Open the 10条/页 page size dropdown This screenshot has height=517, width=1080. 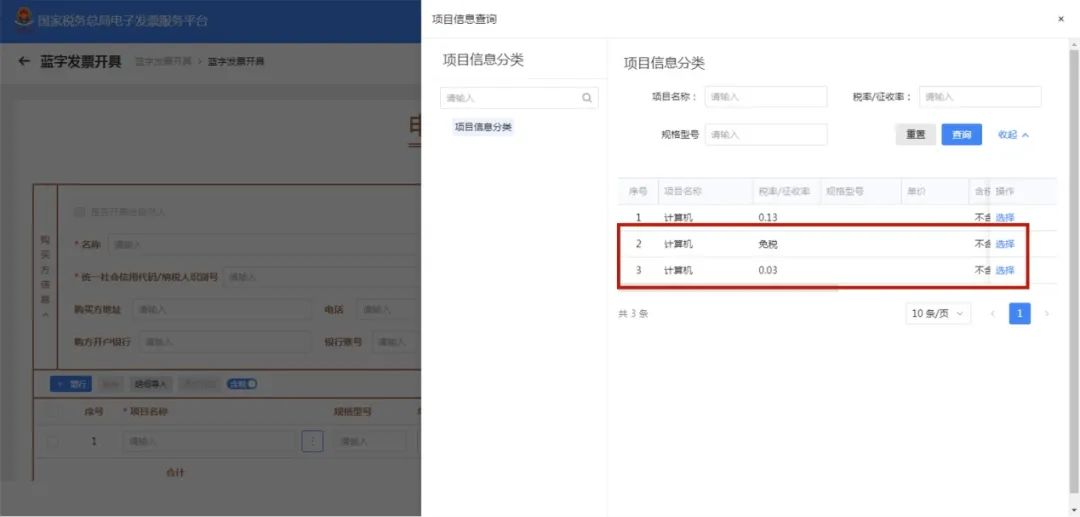click(x=938, y=314)
